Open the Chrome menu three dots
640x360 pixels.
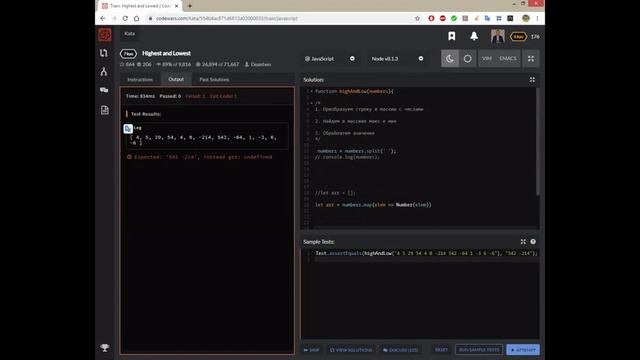pos(537,18)
